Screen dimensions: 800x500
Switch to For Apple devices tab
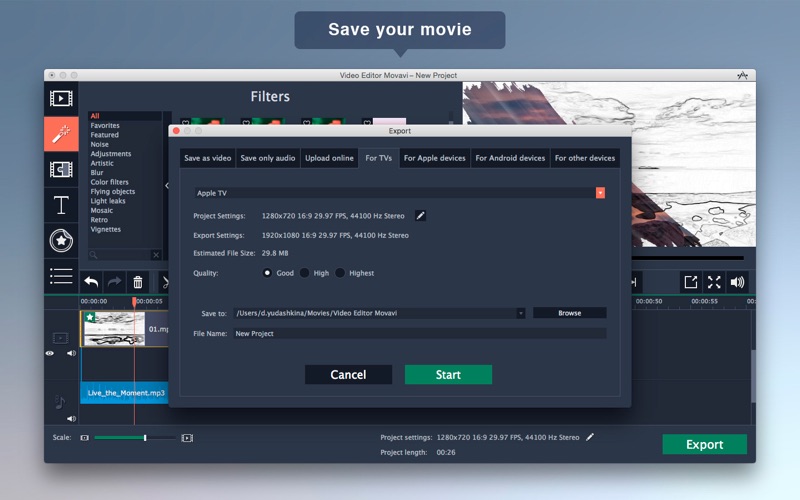(435, 158)
